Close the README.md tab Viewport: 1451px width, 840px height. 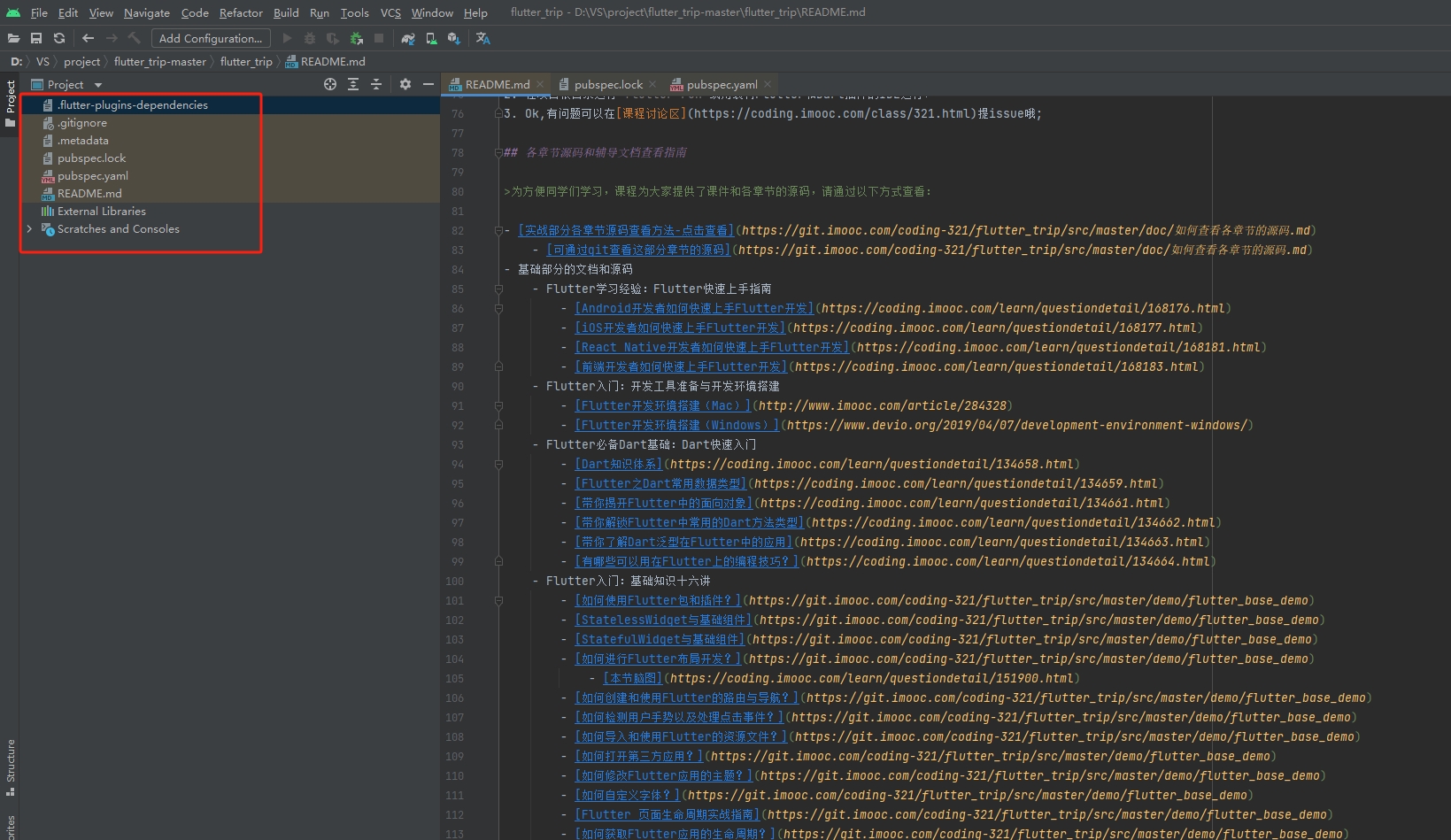(540, 84)
